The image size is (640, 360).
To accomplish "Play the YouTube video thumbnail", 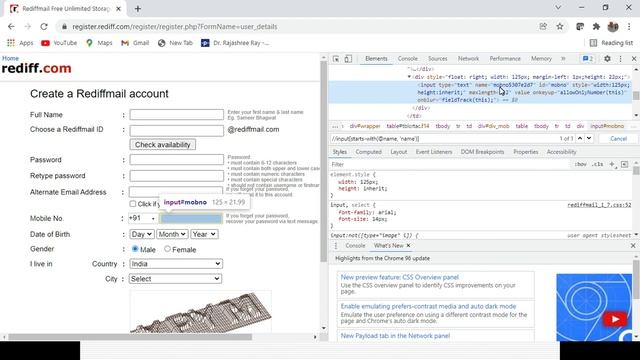I will pyautogui.click(x=615, y=319).
